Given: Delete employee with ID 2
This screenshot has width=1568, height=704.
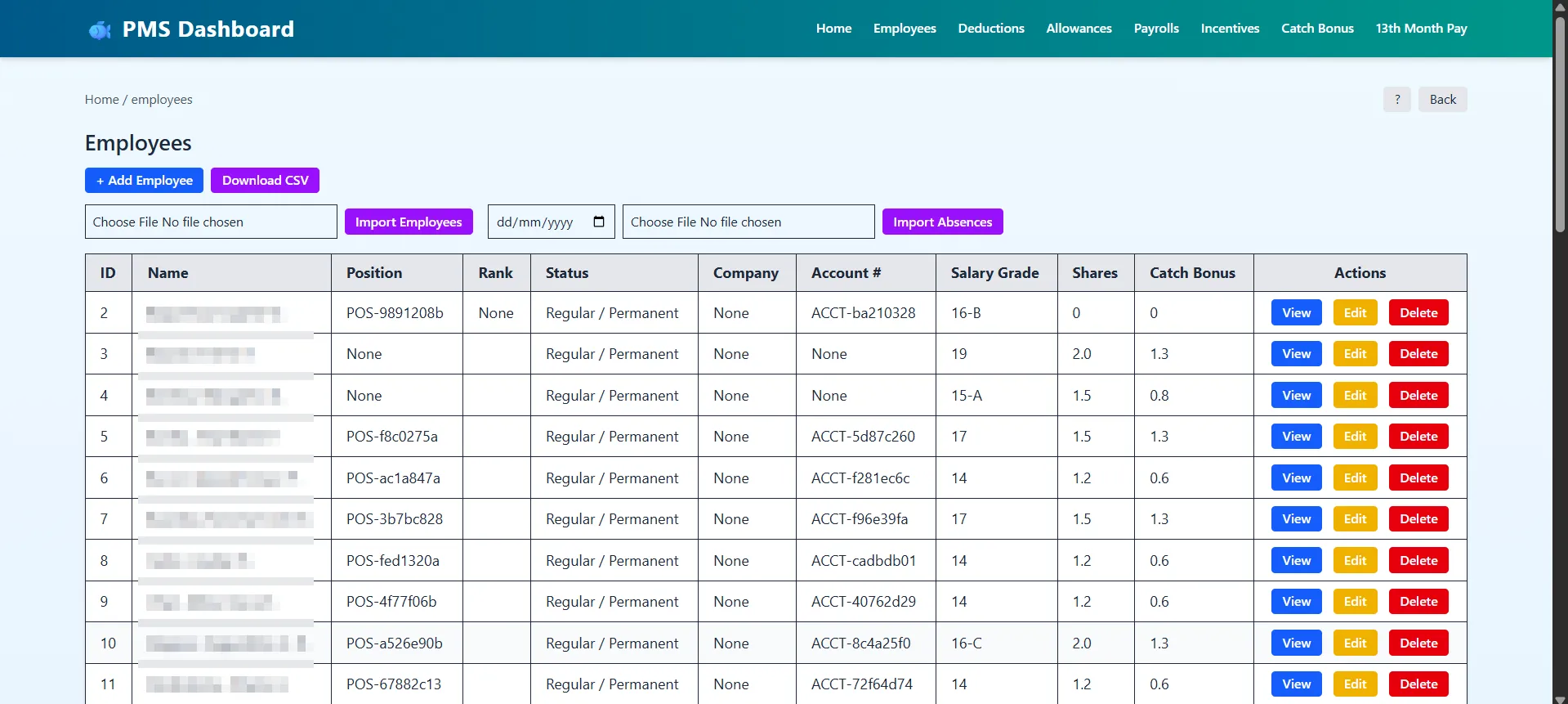Looking at the screenshot, I should [1418, 313].
